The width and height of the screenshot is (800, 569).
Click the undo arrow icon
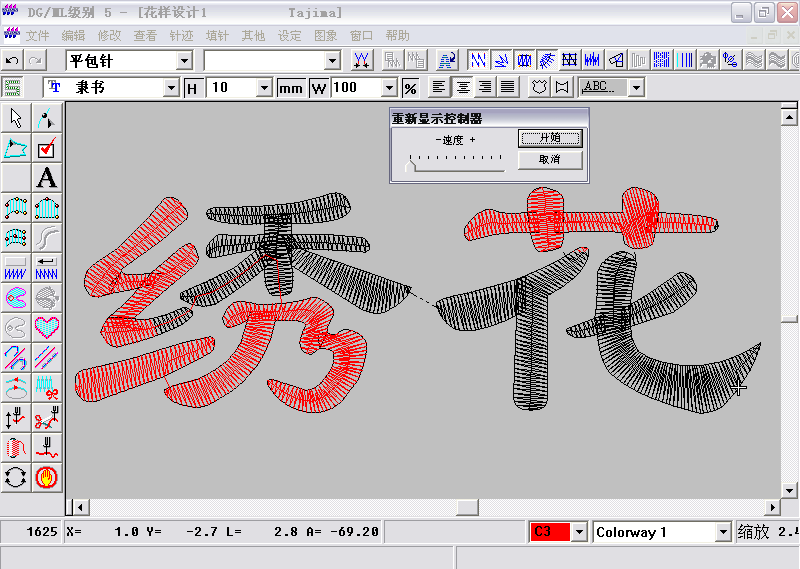(x=13, y=61)
